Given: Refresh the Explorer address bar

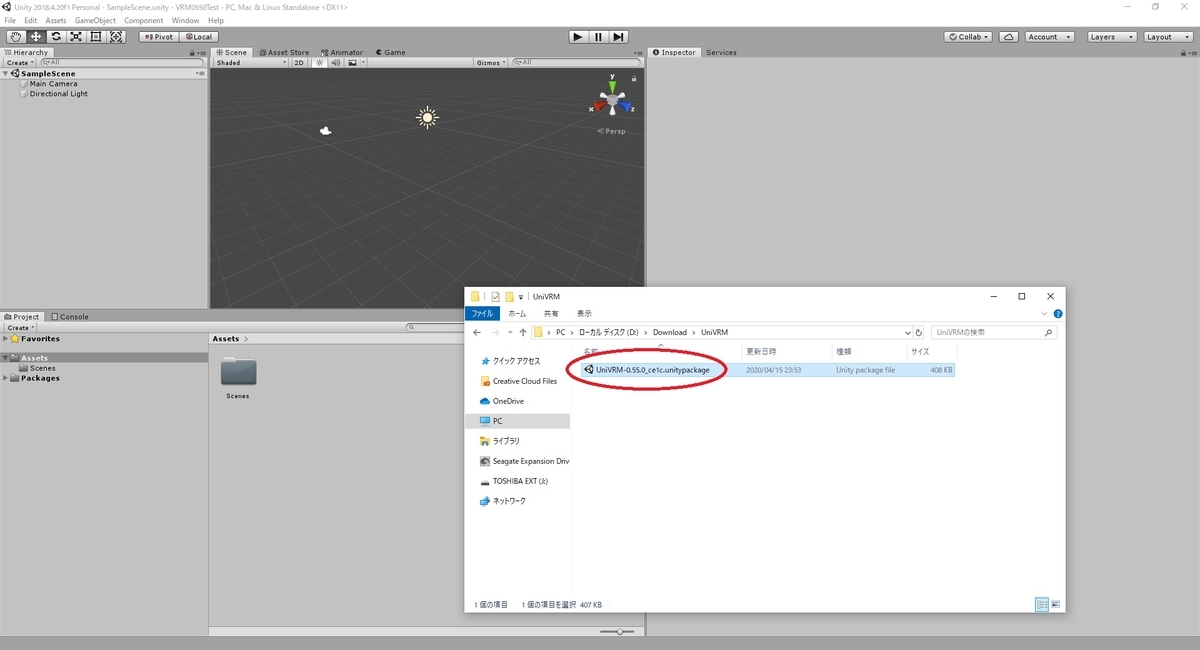Looking at the screenshot, I should click(917, 333).
